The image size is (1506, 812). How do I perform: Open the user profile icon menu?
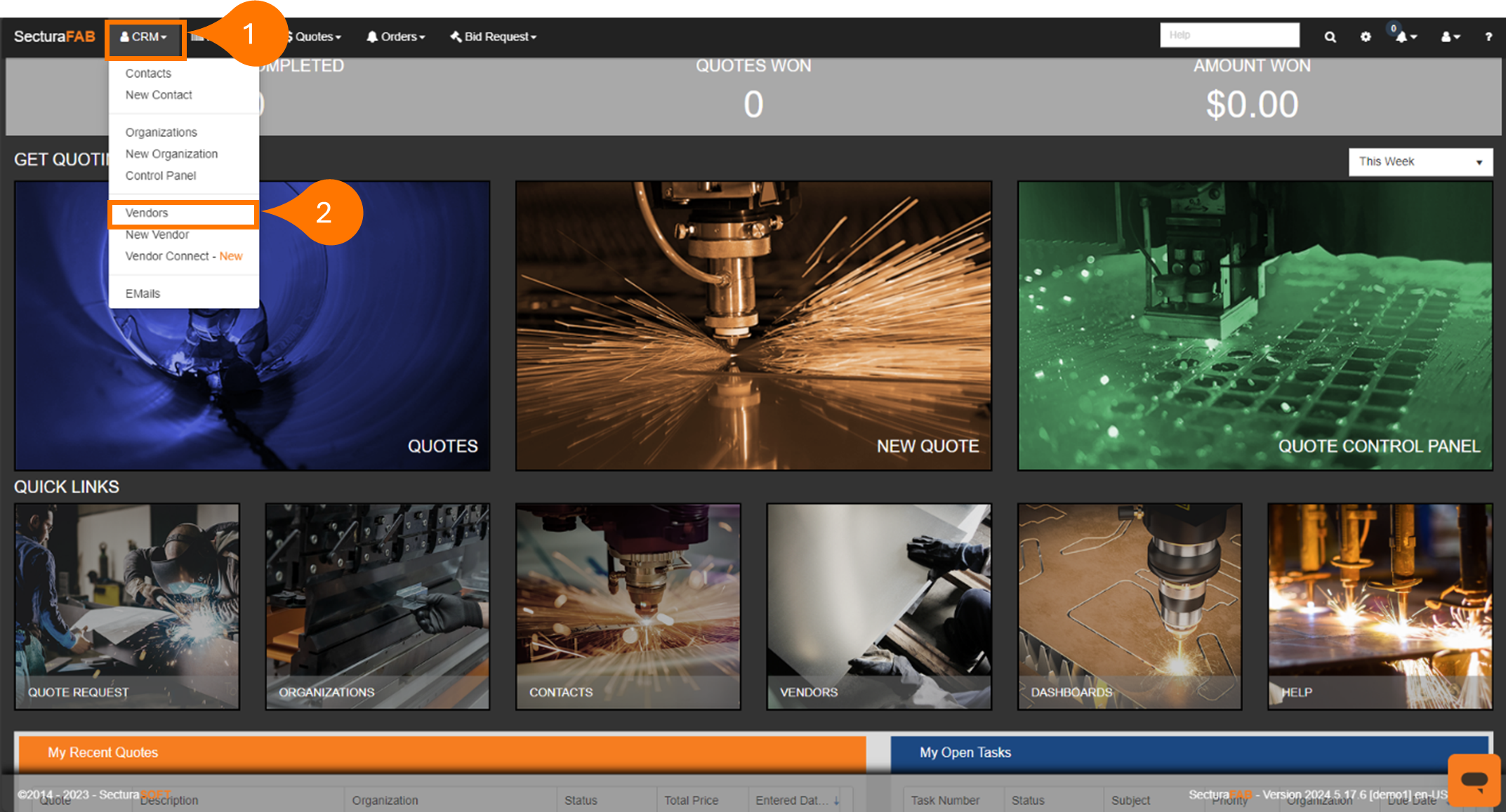point(1450,37)
